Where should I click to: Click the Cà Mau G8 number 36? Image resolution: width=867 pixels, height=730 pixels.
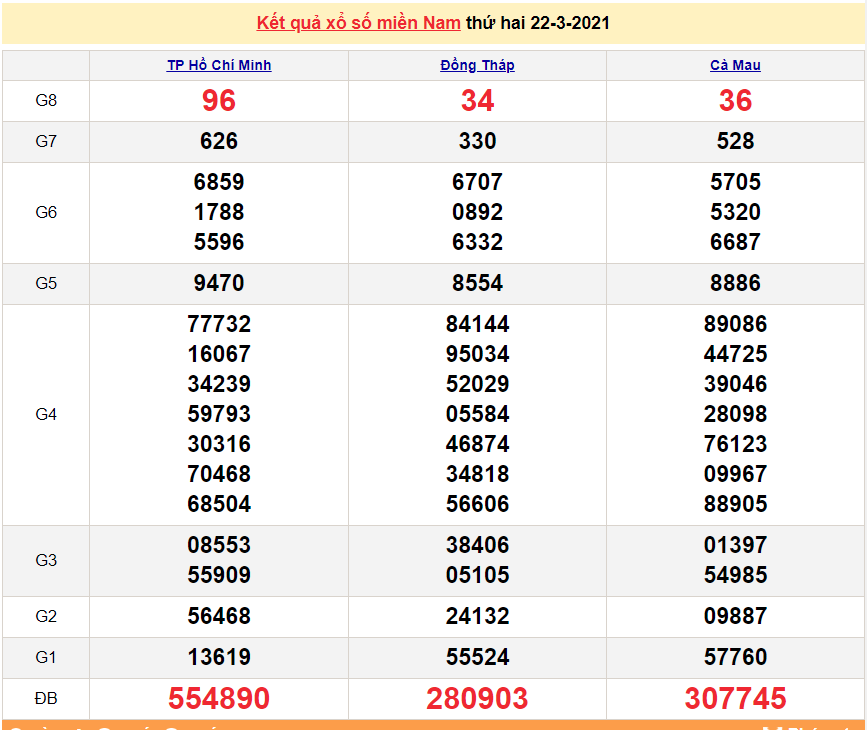coord(735,101)
